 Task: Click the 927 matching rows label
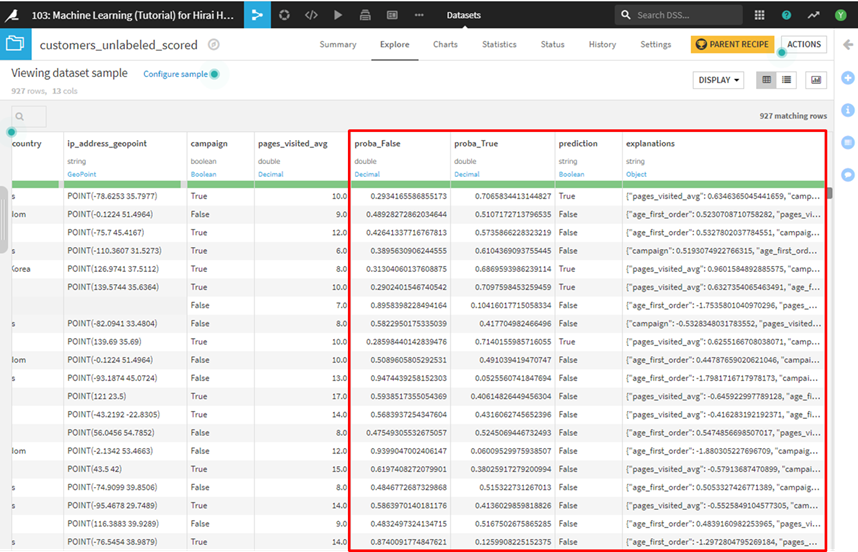793,116
